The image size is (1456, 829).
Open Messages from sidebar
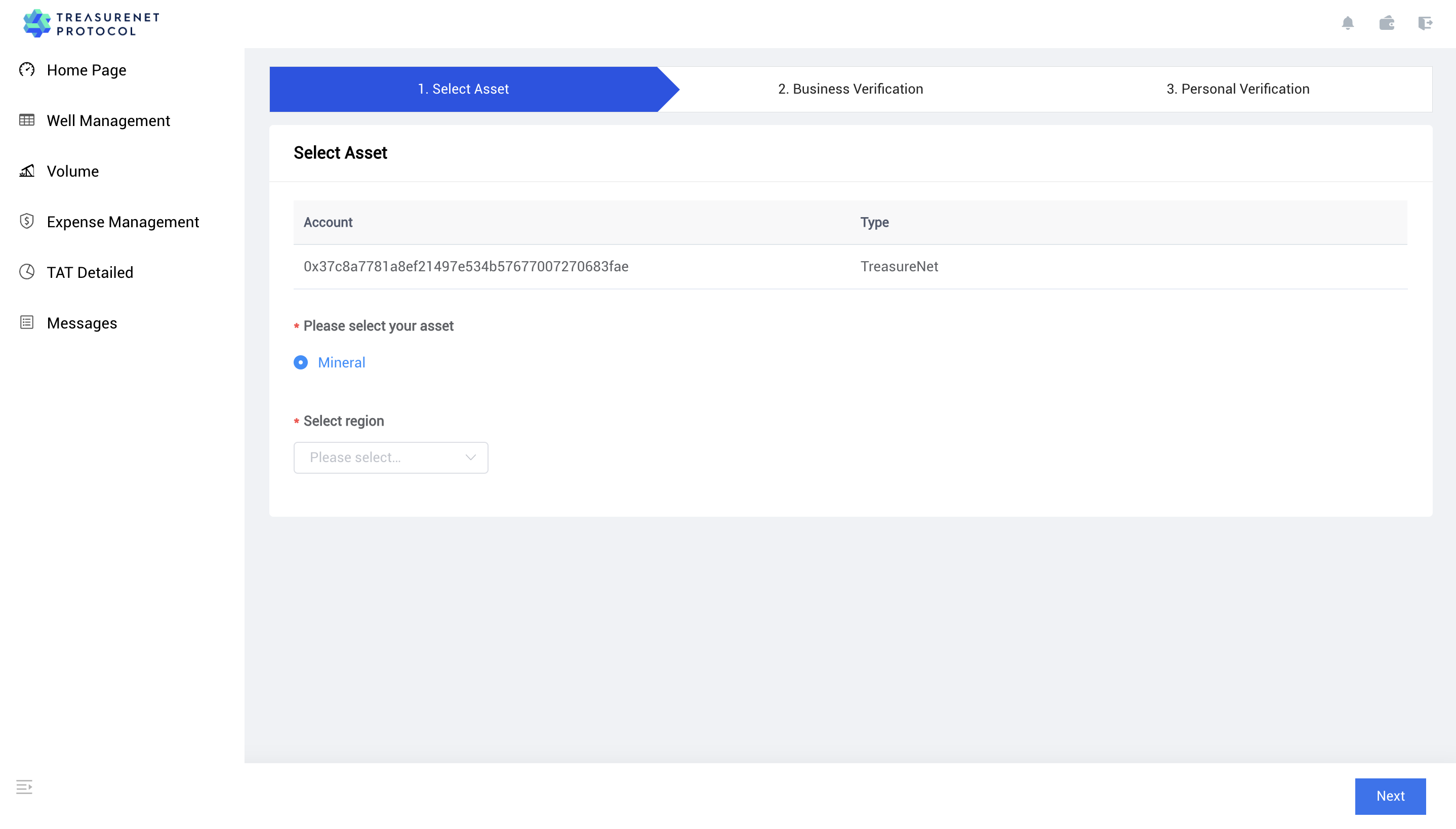pos(82,323)
